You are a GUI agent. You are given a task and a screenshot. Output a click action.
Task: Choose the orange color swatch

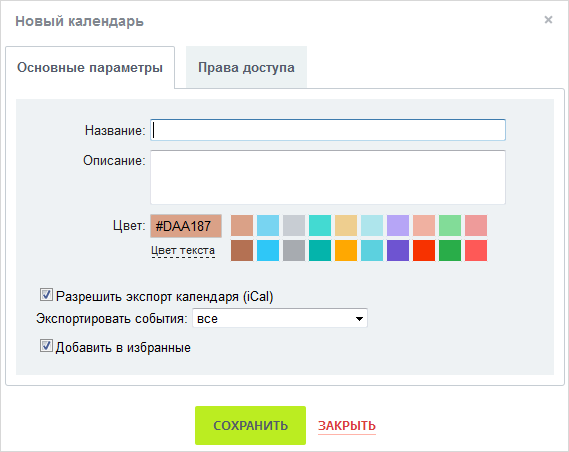[346, 250]
